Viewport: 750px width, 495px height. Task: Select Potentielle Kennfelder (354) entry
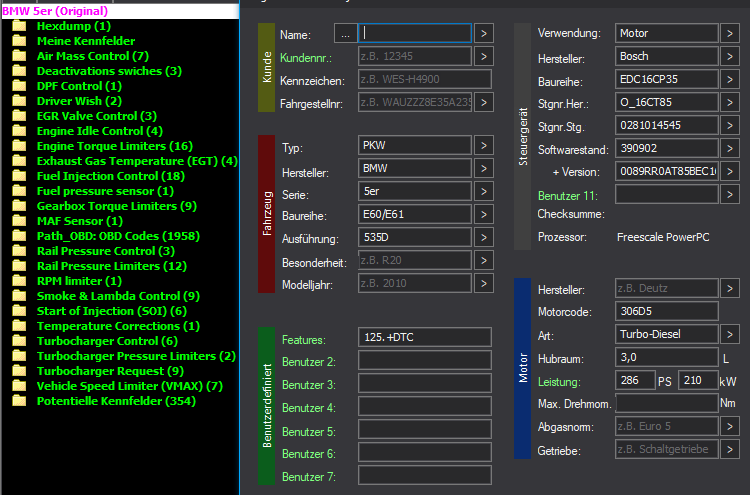pos(116,401)
